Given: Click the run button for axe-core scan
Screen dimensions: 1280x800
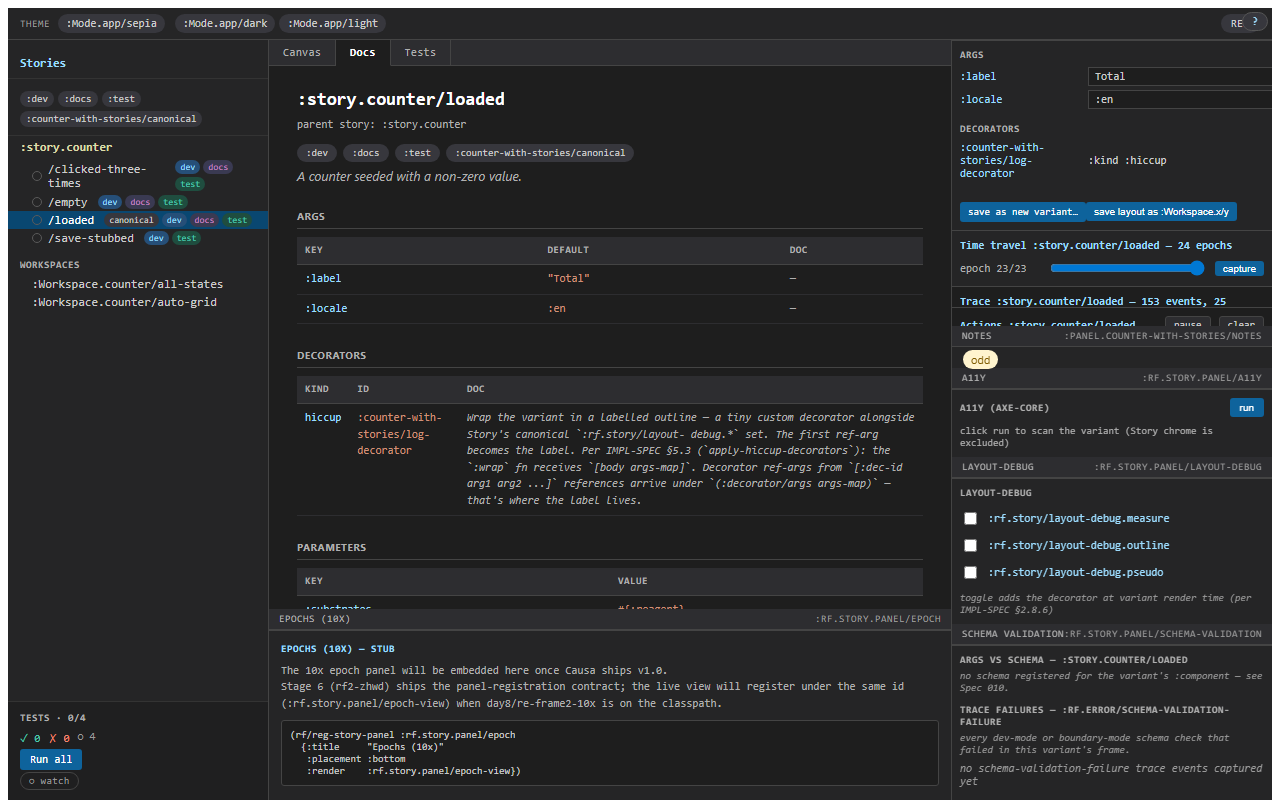Looking at the screenshot, I should [1246, 408].
